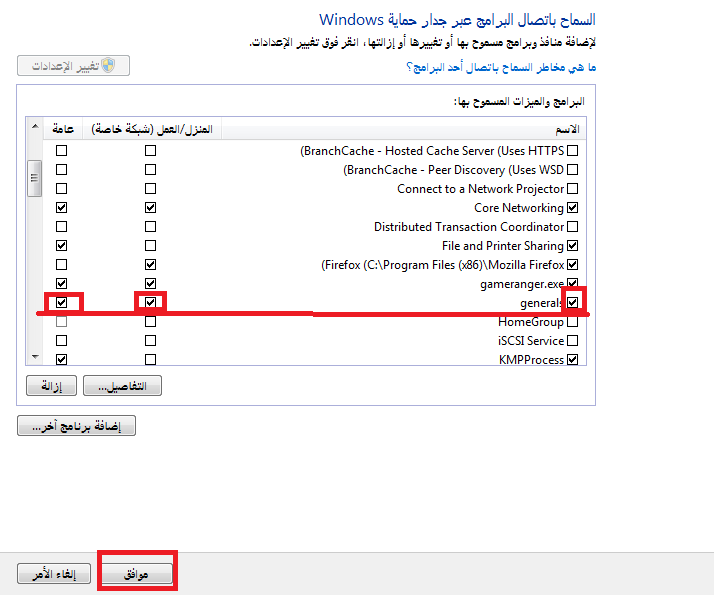Select the File and Printer Sharing row text
The height and width of the screenshot is (595, 714).
(x=503, y=246)
